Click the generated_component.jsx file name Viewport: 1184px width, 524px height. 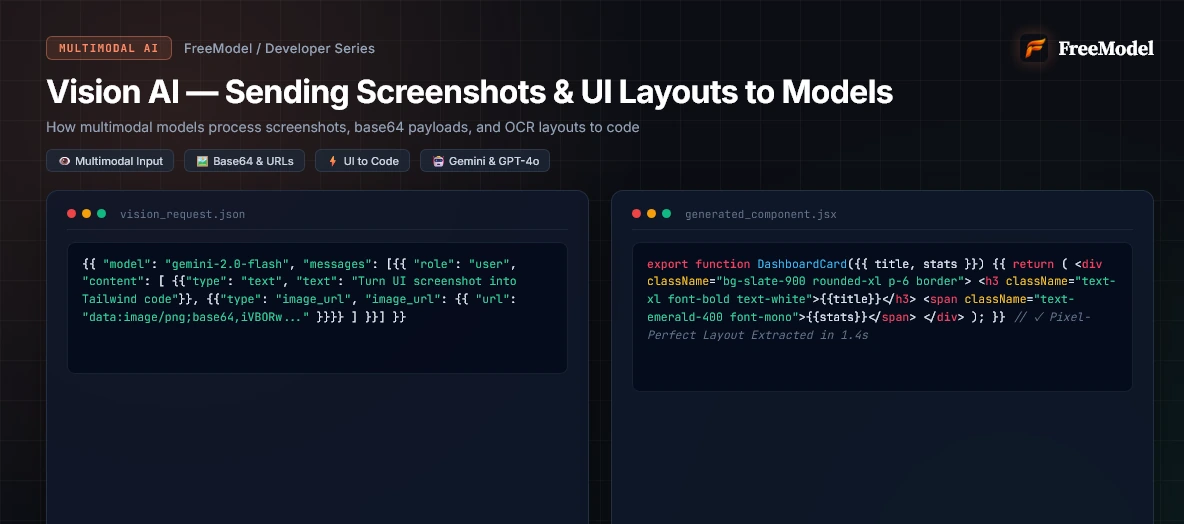[x=760, y=214]
